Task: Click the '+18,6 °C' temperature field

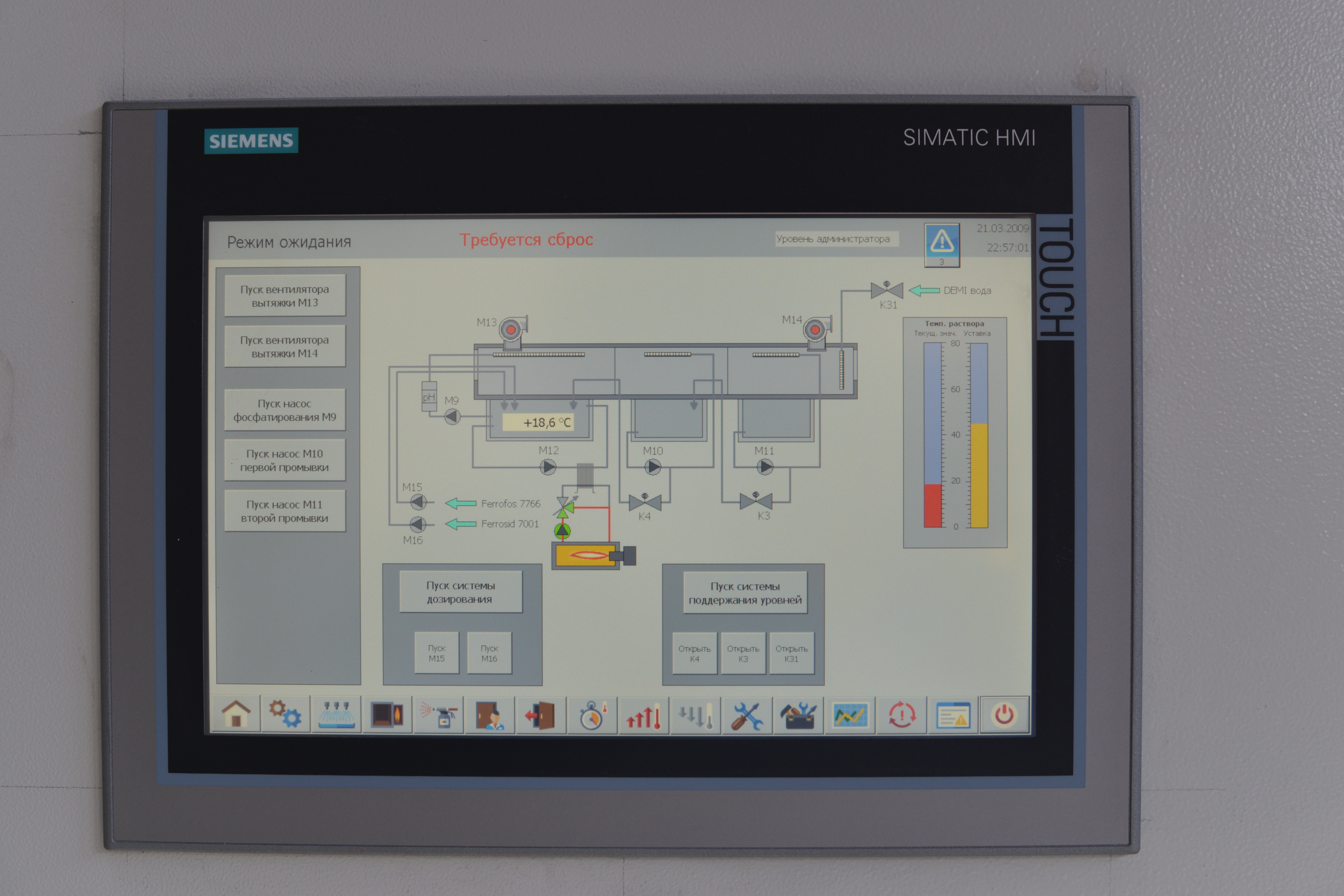Action: tap(538, 423)
